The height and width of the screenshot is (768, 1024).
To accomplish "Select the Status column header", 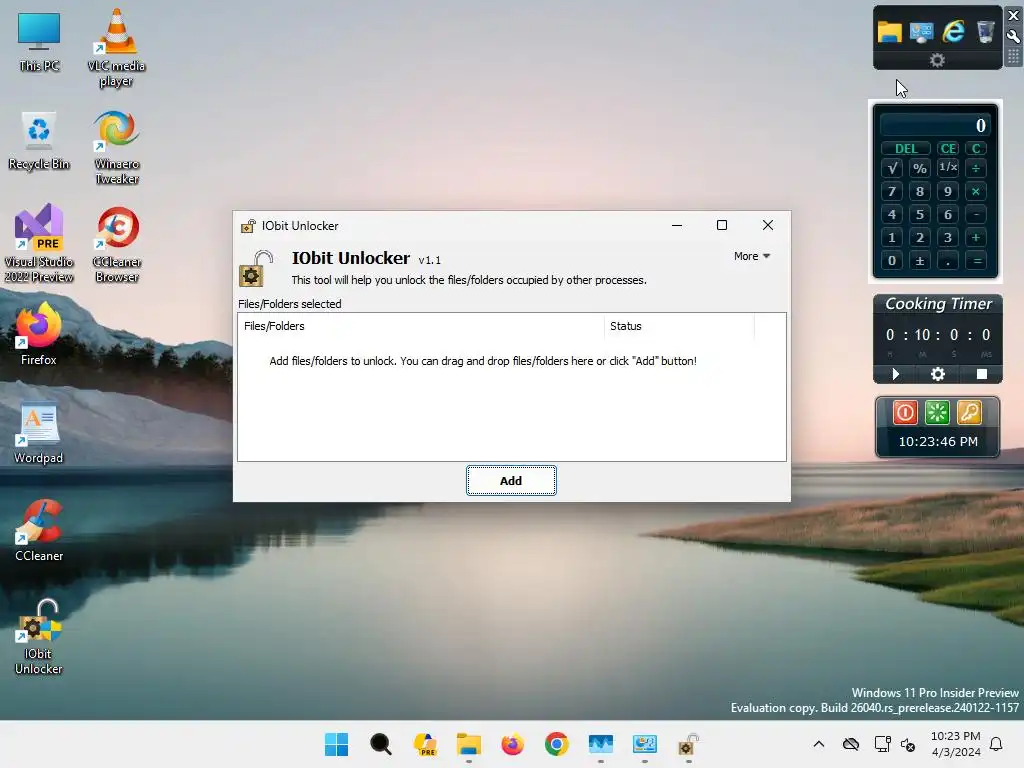I will 679,326.
